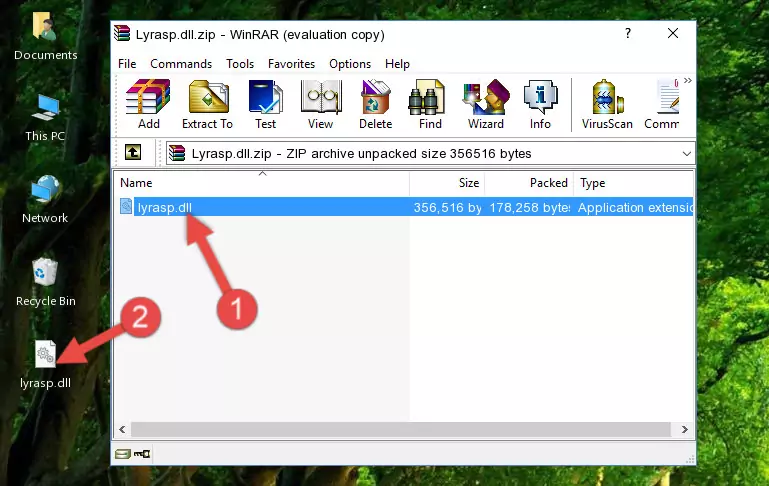Run VirusScan on the archive
769x486 pixels.
(607, 104)
